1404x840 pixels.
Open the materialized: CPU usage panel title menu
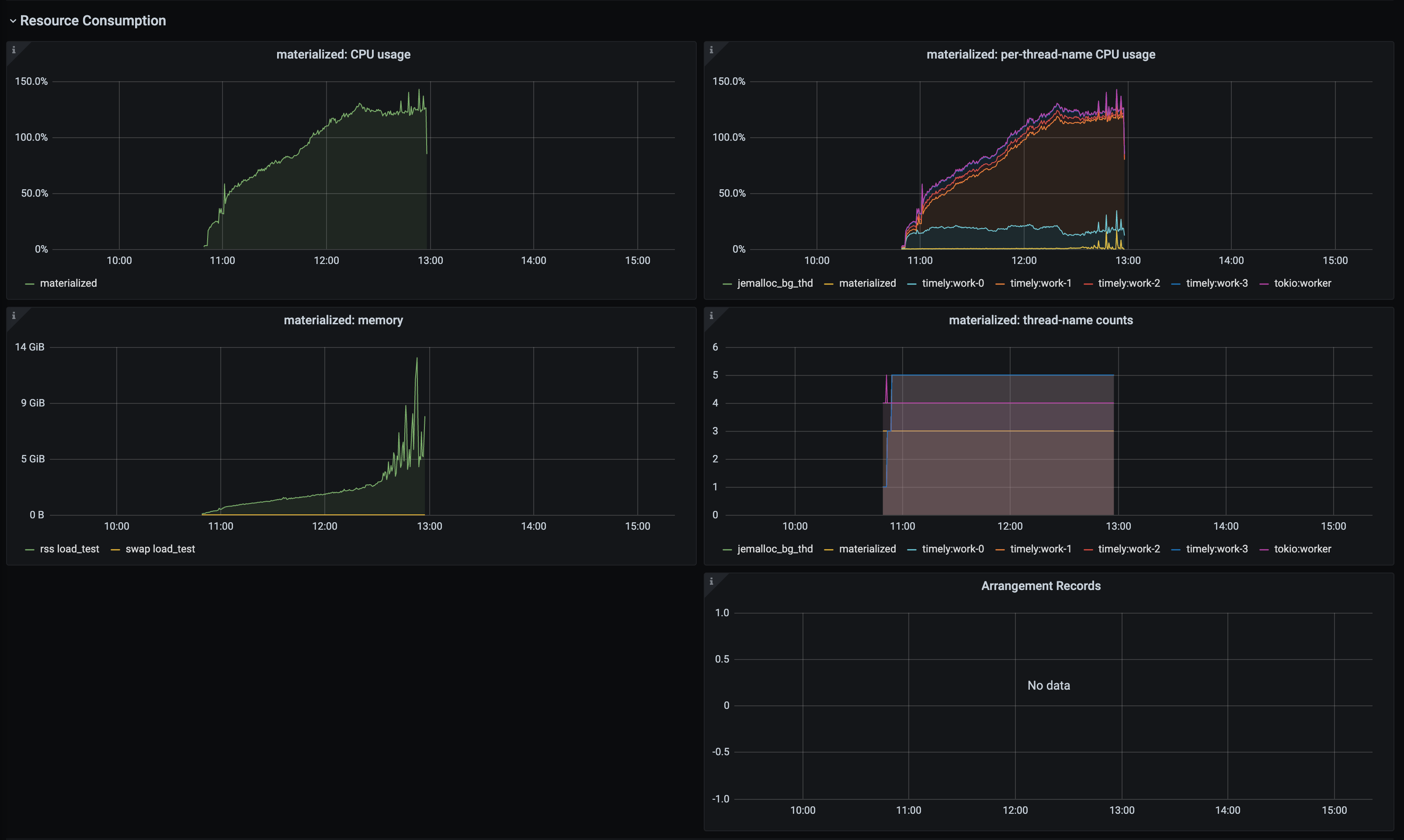pos(343,54)
